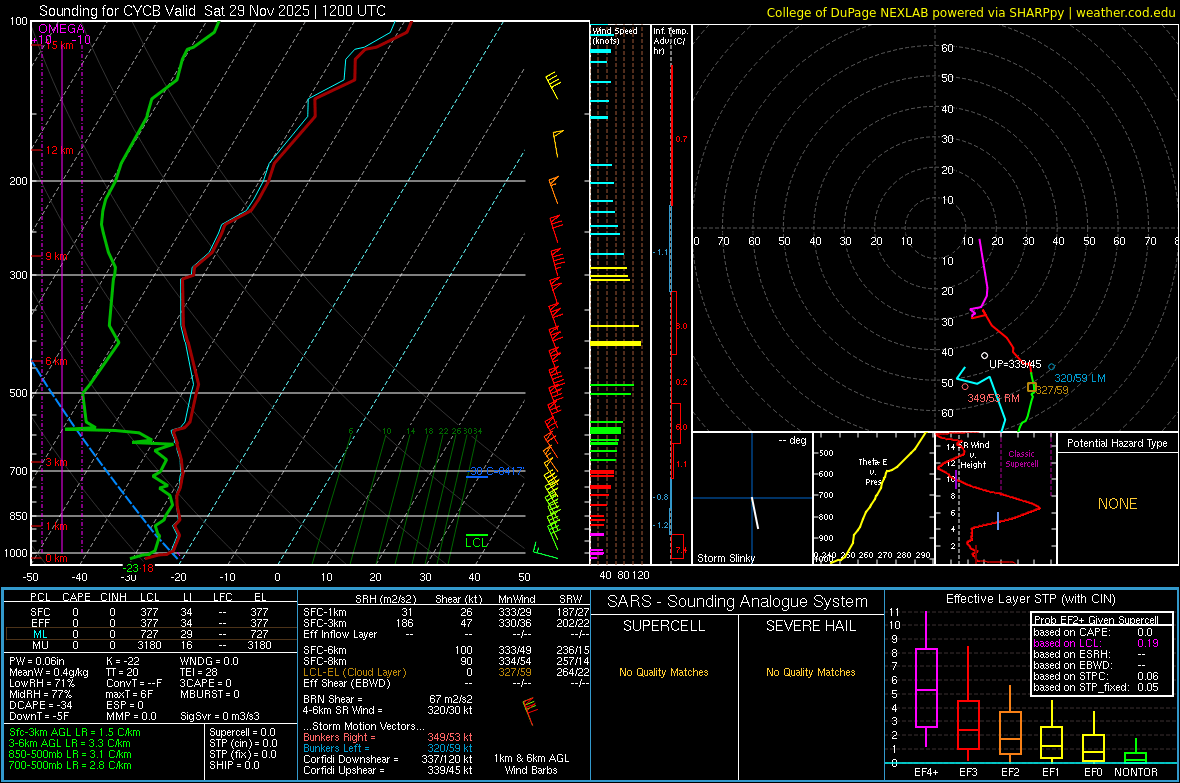Click the OMEGA label on the skew-T
The image size is (1180, 783).
point(62,29)
